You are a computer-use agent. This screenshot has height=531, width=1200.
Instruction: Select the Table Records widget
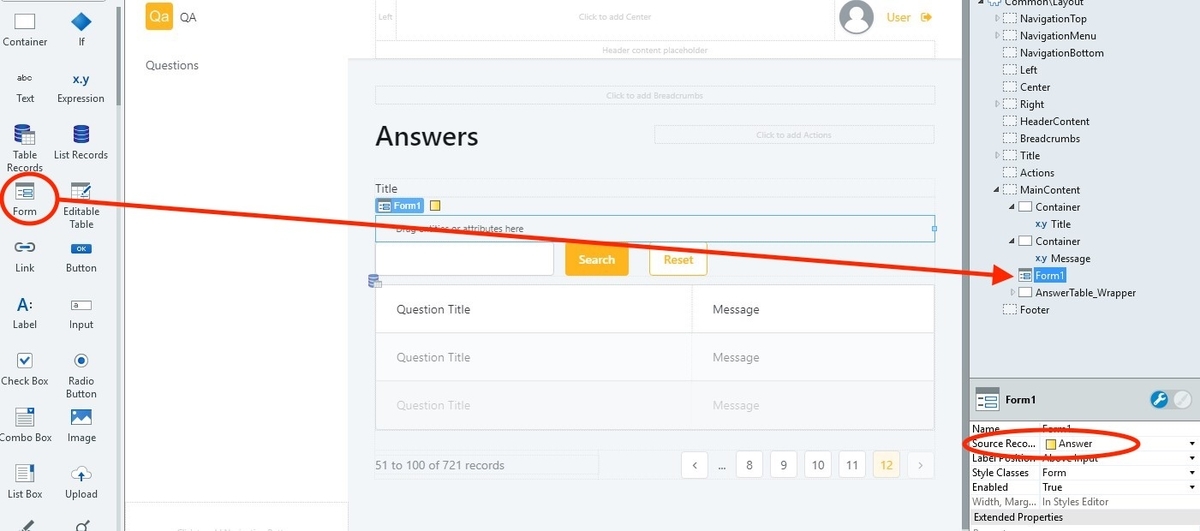[25, 147]
